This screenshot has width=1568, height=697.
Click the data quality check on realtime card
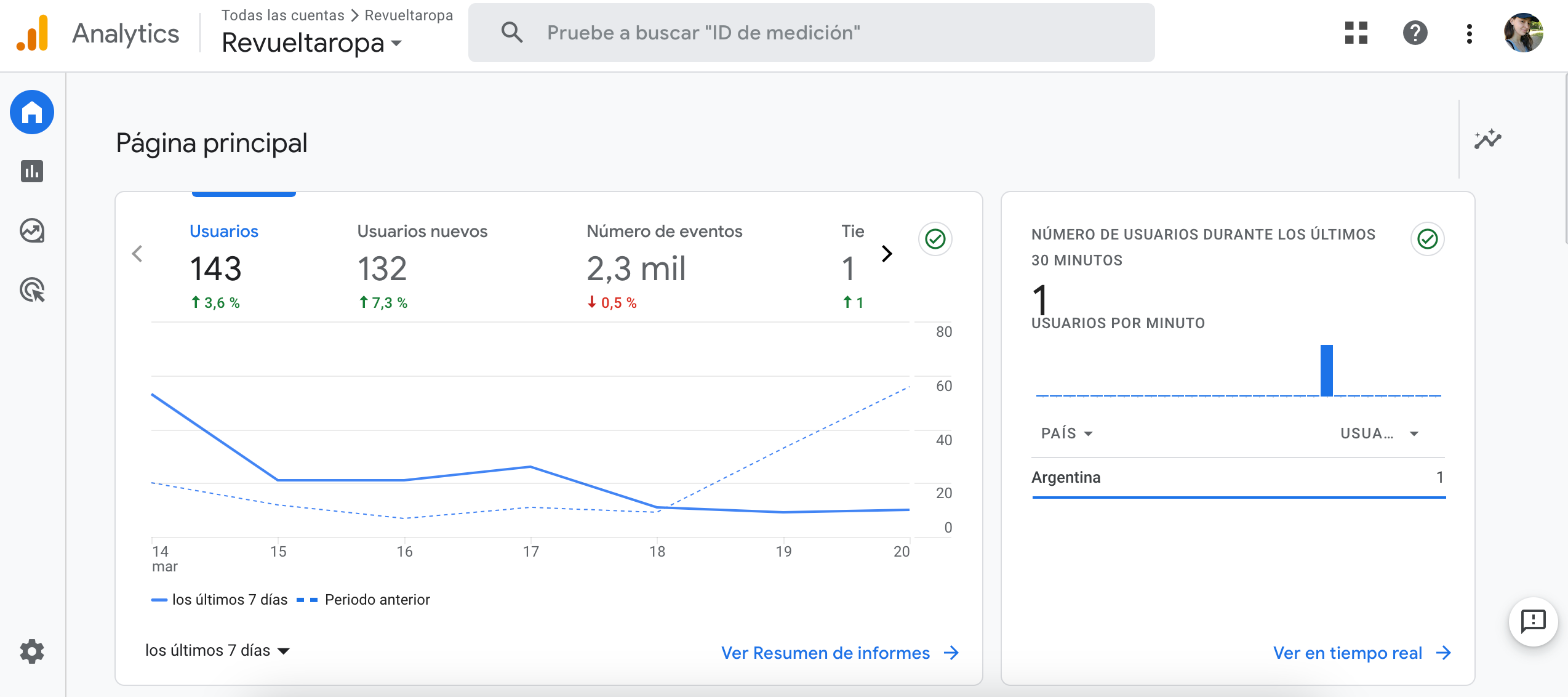1427,239
